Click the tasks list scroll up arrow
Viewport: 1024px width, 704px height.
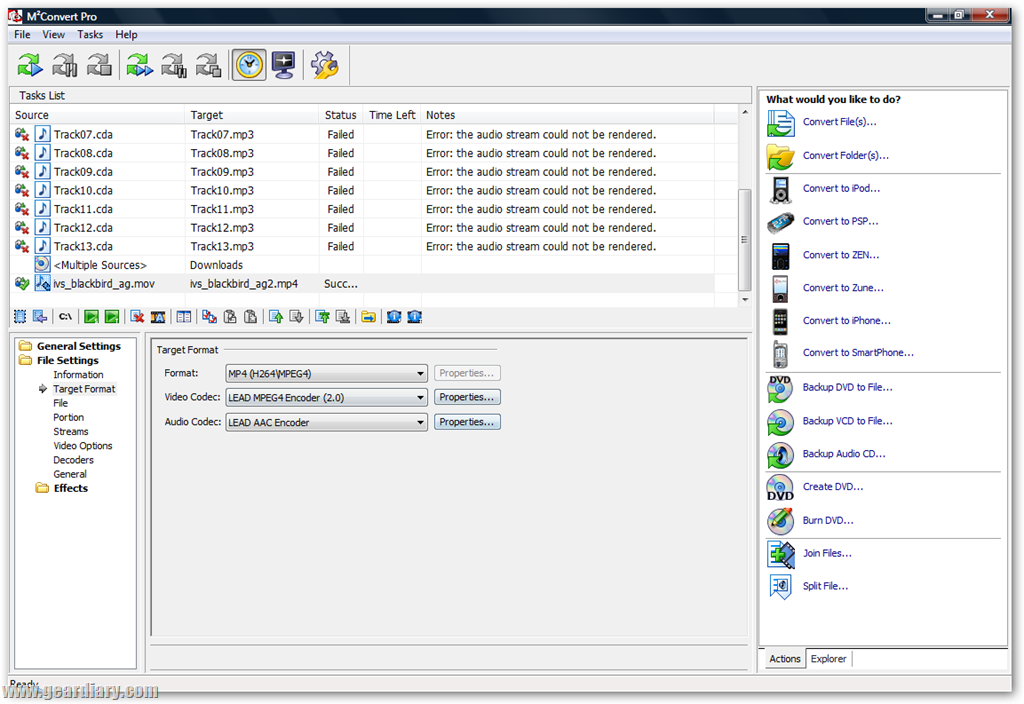tap(744, 113)
